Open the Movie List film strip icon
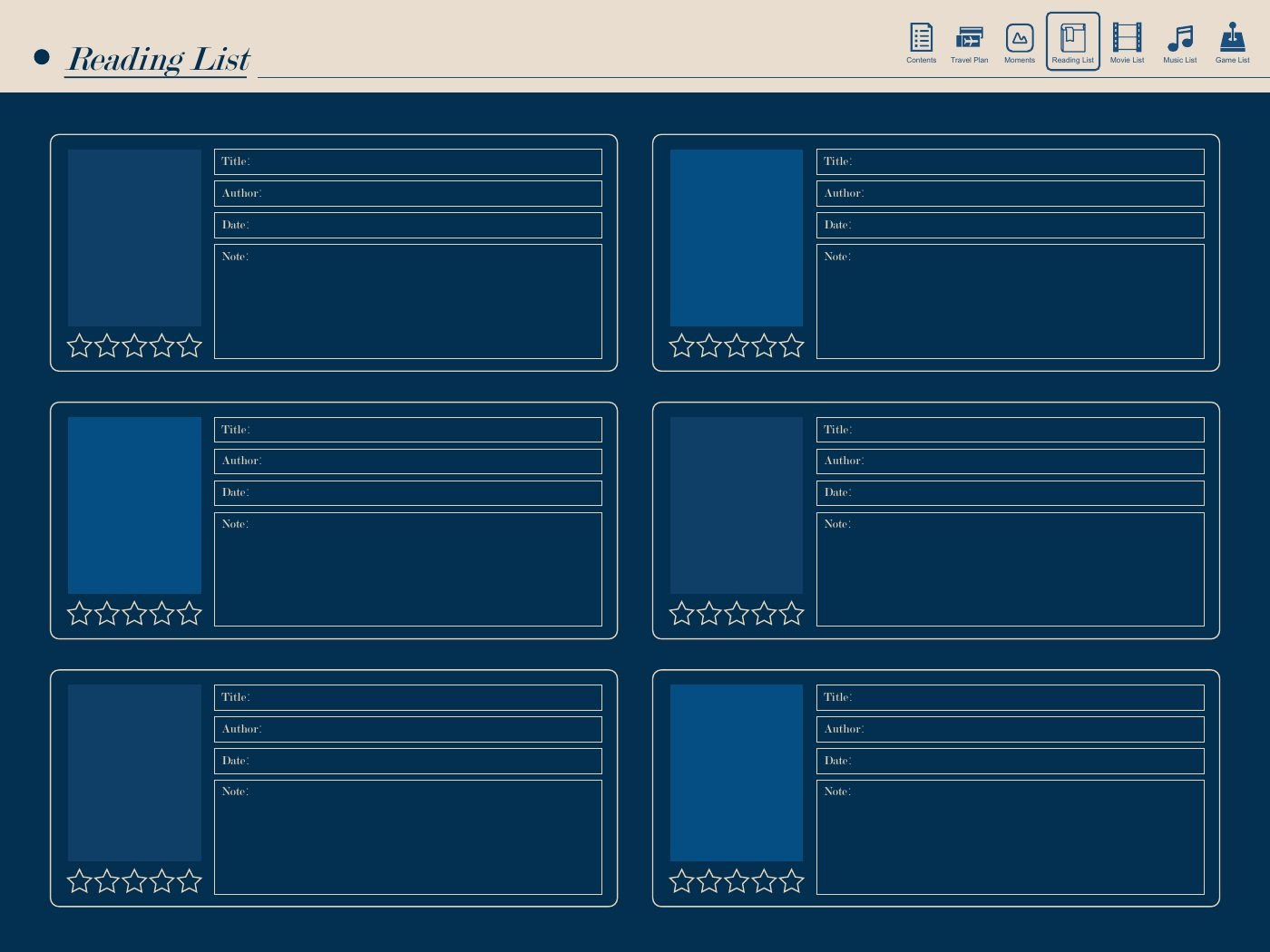Viewport: 1270px width, 952px height. point(1127,42)
